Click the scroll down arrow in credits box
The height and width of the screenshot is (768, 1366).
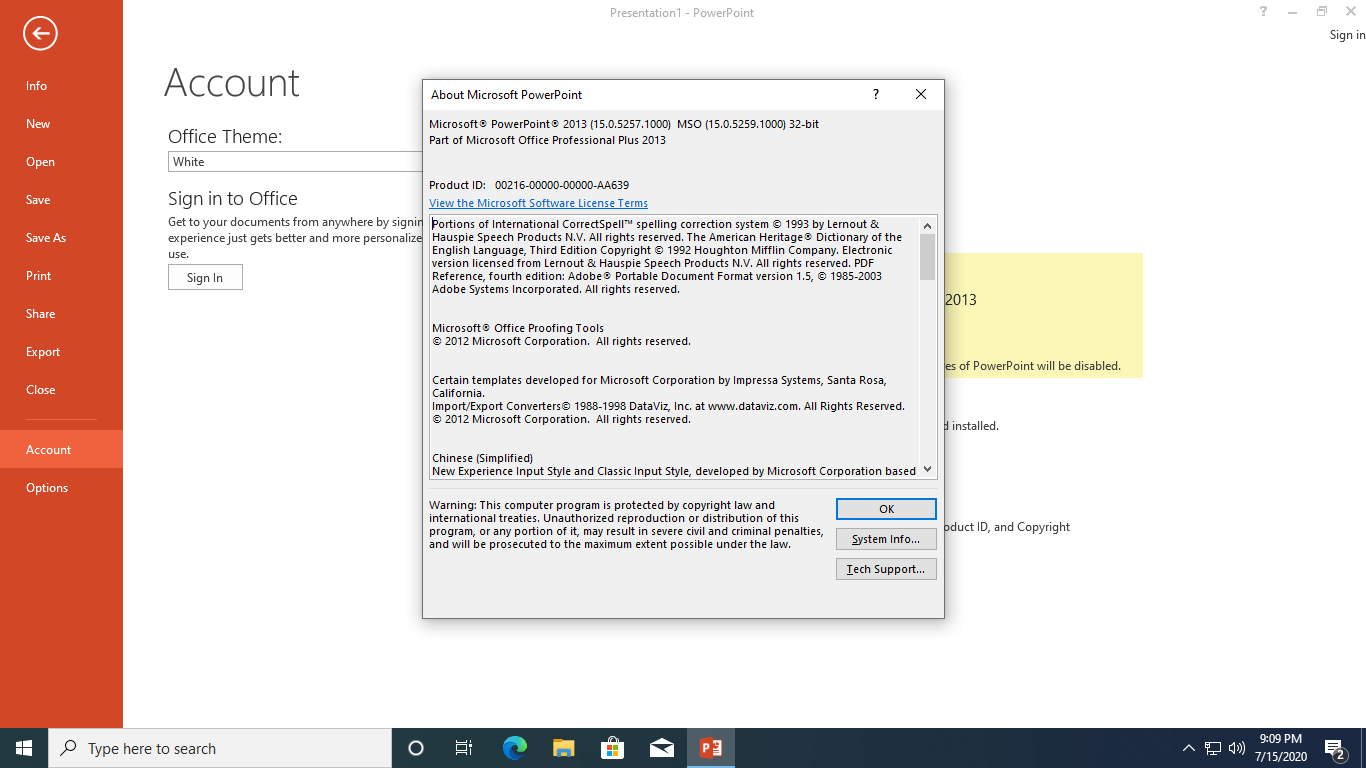[927, 469]
